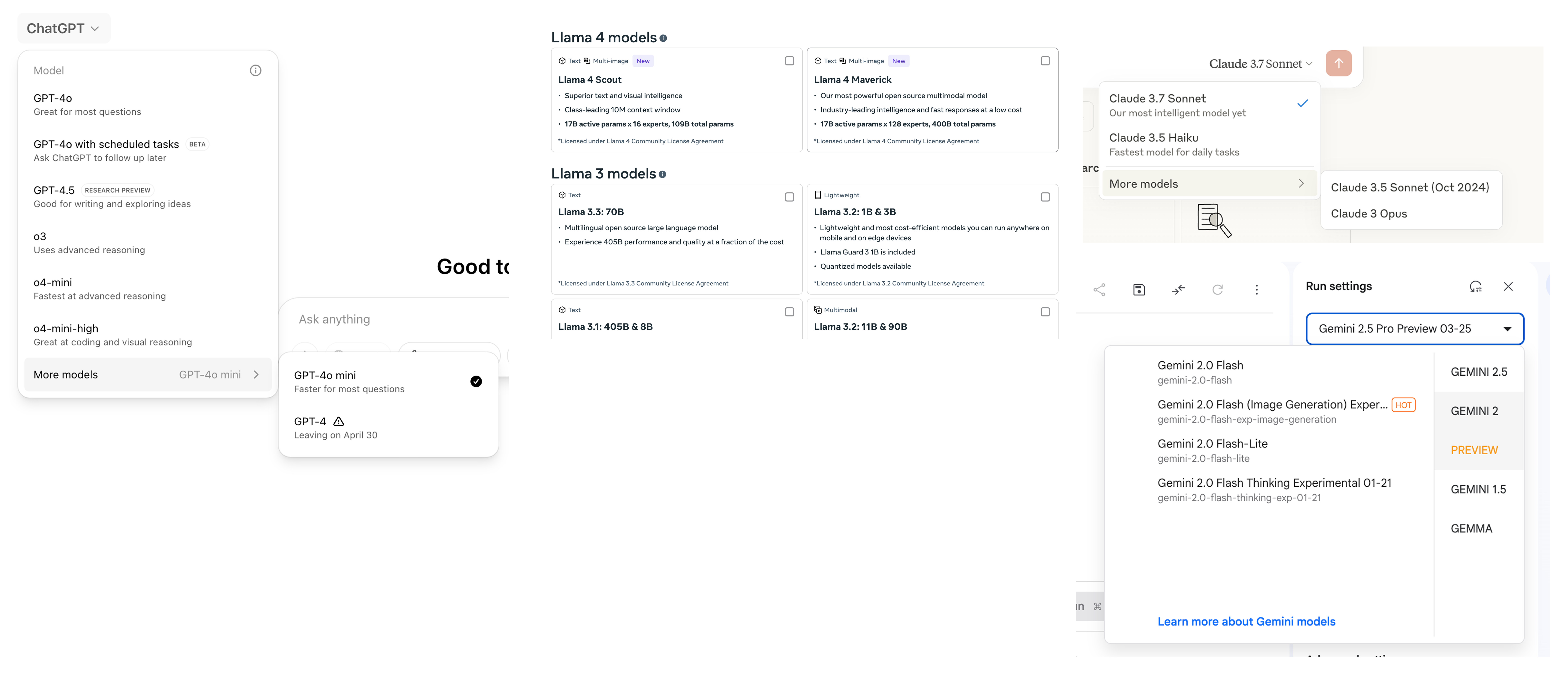This screenshot has height=679, width=1568.
Task: Select Gemini 2.0 Flash Image Generation Experimental
Action: pos(1269,411)
